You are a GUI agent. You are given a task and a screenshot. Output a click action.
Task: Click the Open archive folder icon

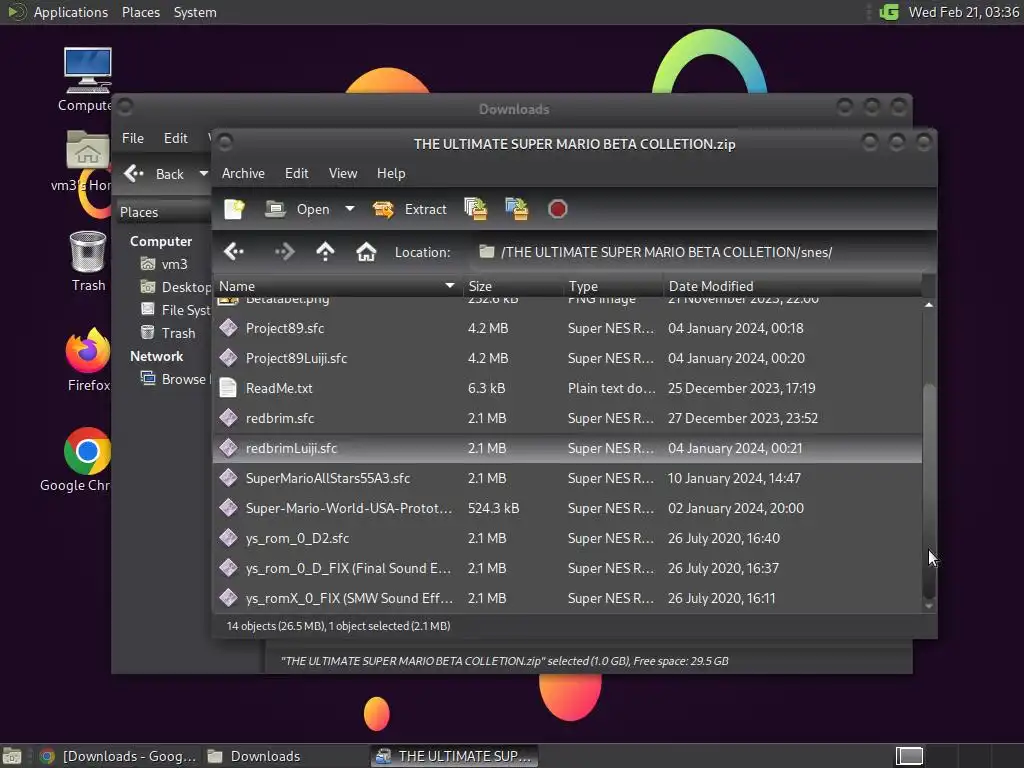(275, 209)
